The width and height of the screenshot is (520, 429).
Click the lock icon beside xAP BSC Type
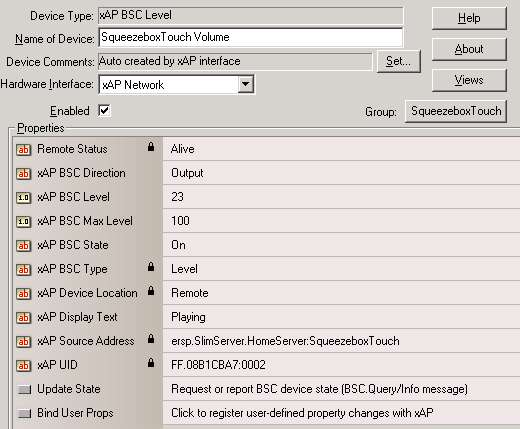(151, 266)
